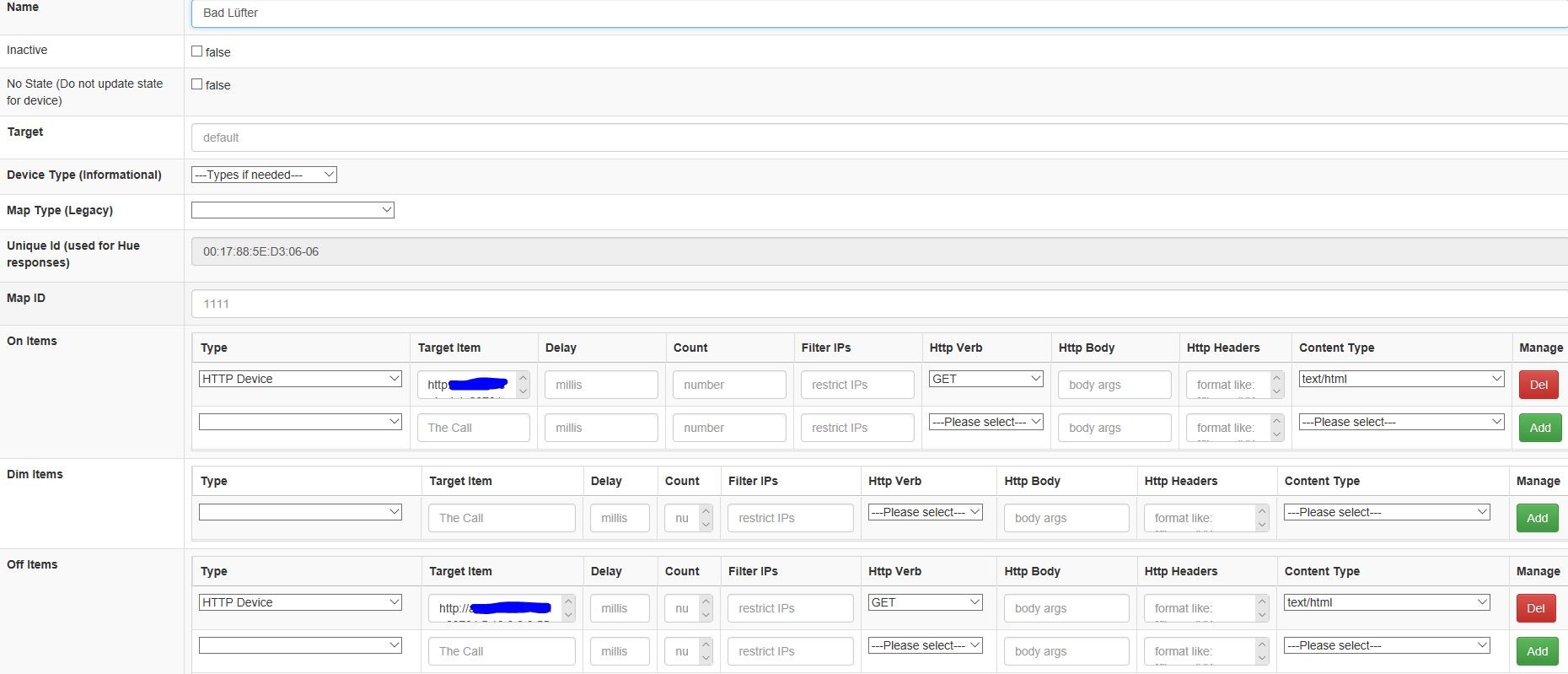Click Dim Items Http Body field
This screenshot has height=674, width=1568.
(1066, 518)
